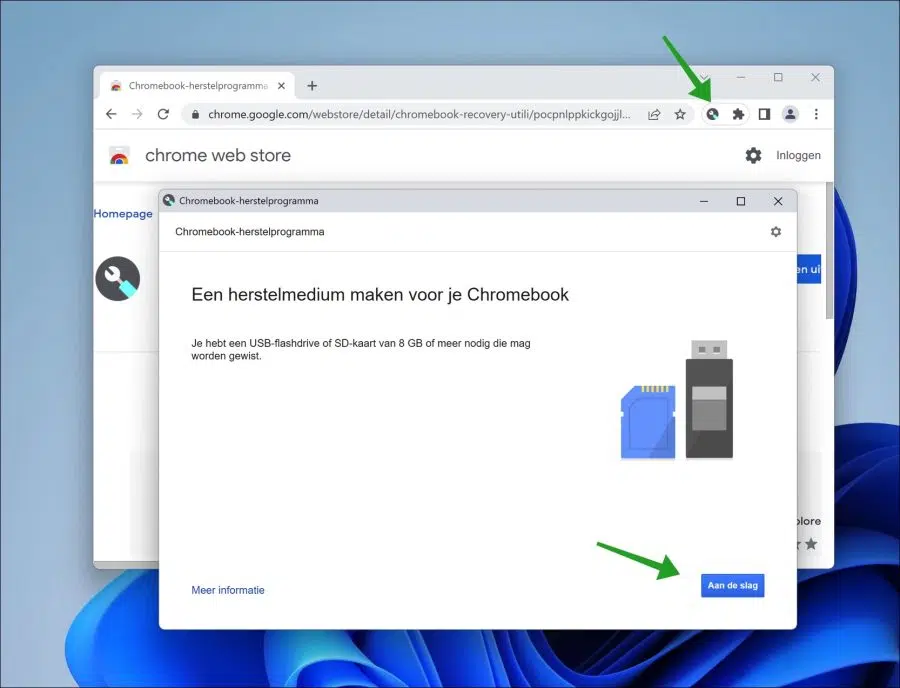Open a new tab with plus button
The width and height of the screenshot is (900, 688).
click(x=312, y=86)
